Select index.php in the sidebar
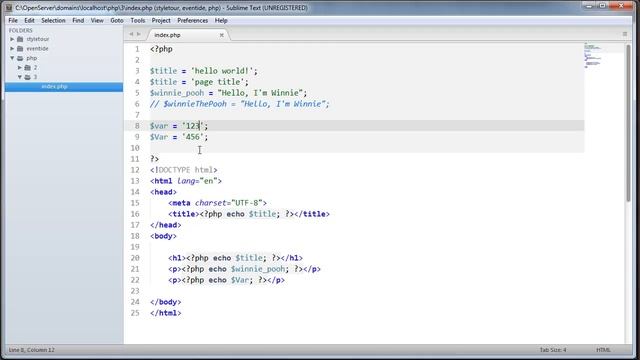Screen dimensions: 640x360 pyautogui.click(x=64, y=87)
